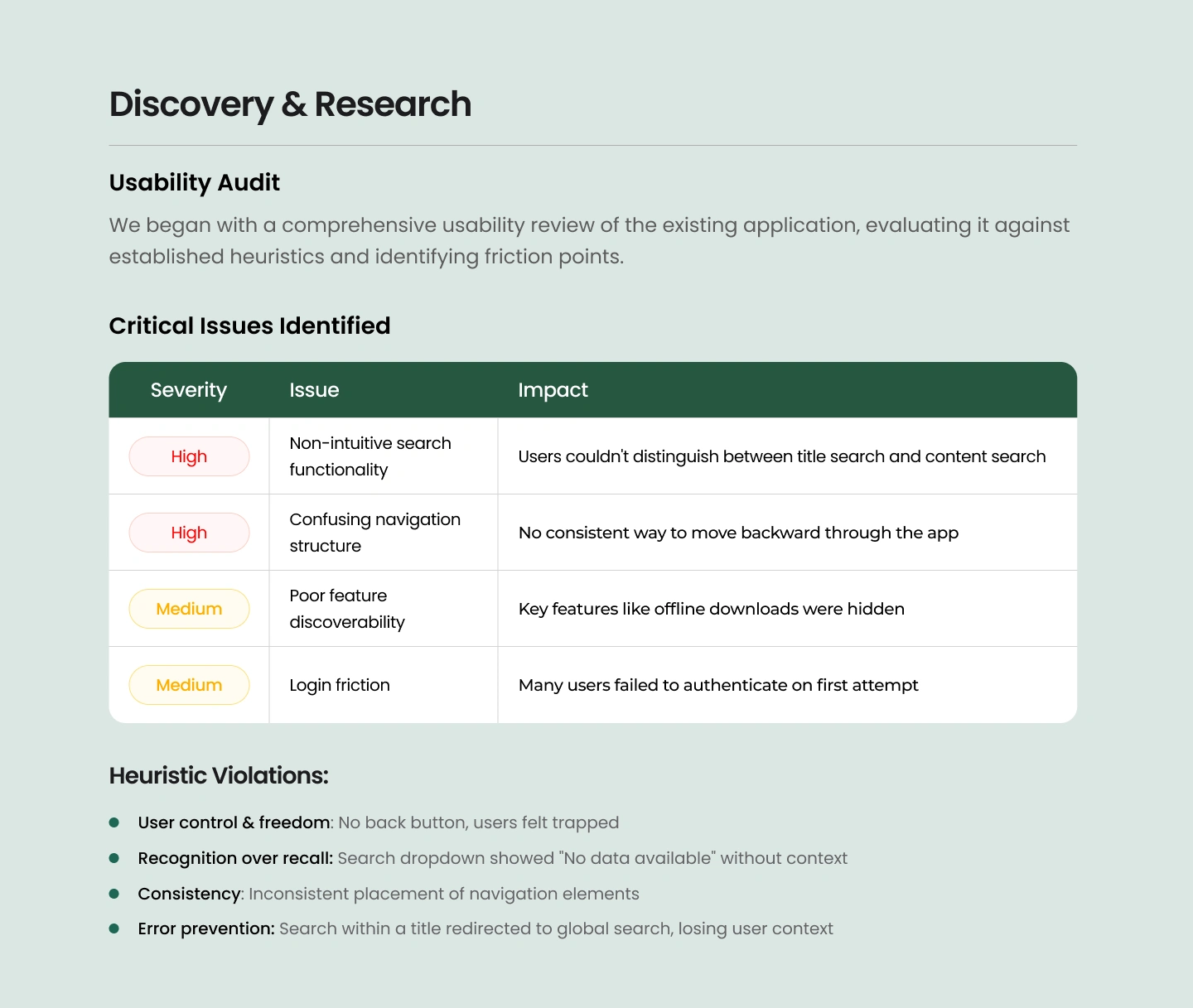Screen dimensions: 1193x1008
Task: Click the Login friction issue cell
Action: tap(340, 685)
